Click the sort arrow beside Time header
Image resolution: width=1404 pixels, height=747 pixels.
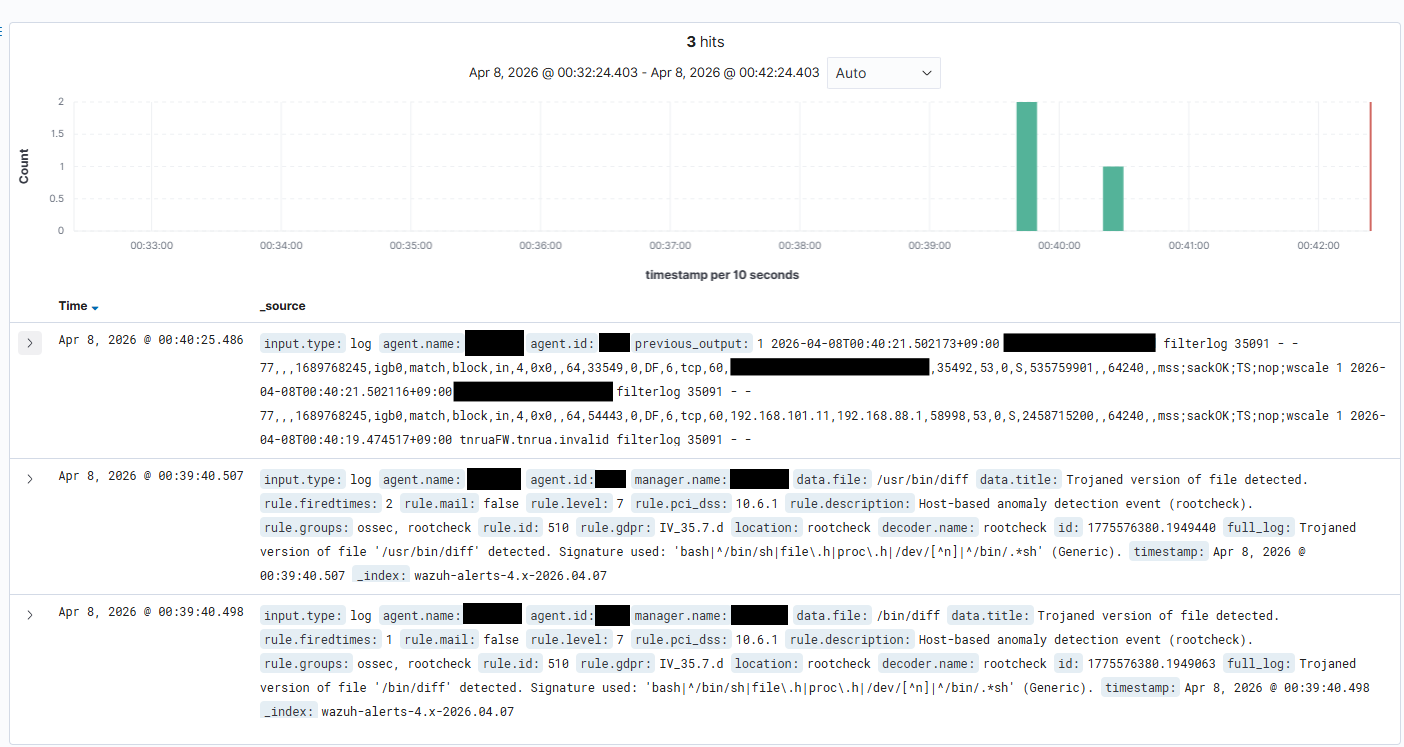tap(95, 308)
